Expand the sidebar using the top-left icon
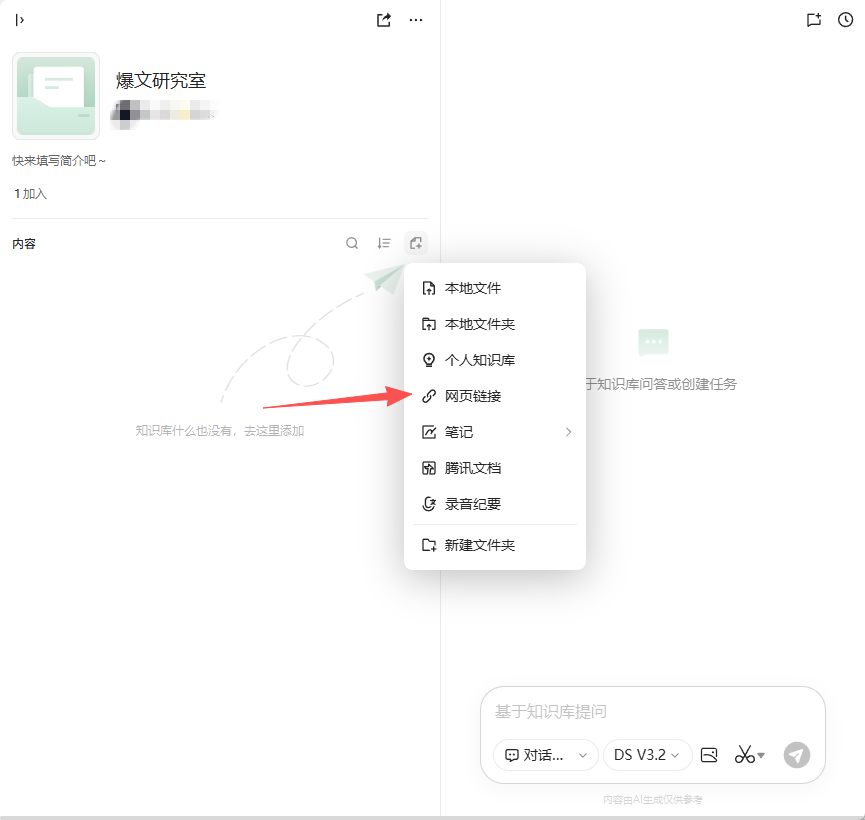The width and height of the screenshot is (865, 820). coord(20,20)
